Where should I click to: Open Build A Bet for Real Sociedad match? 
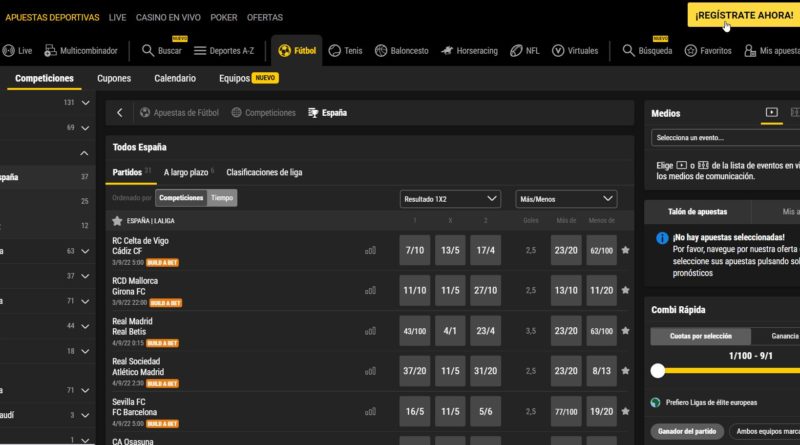pos(162,383)
